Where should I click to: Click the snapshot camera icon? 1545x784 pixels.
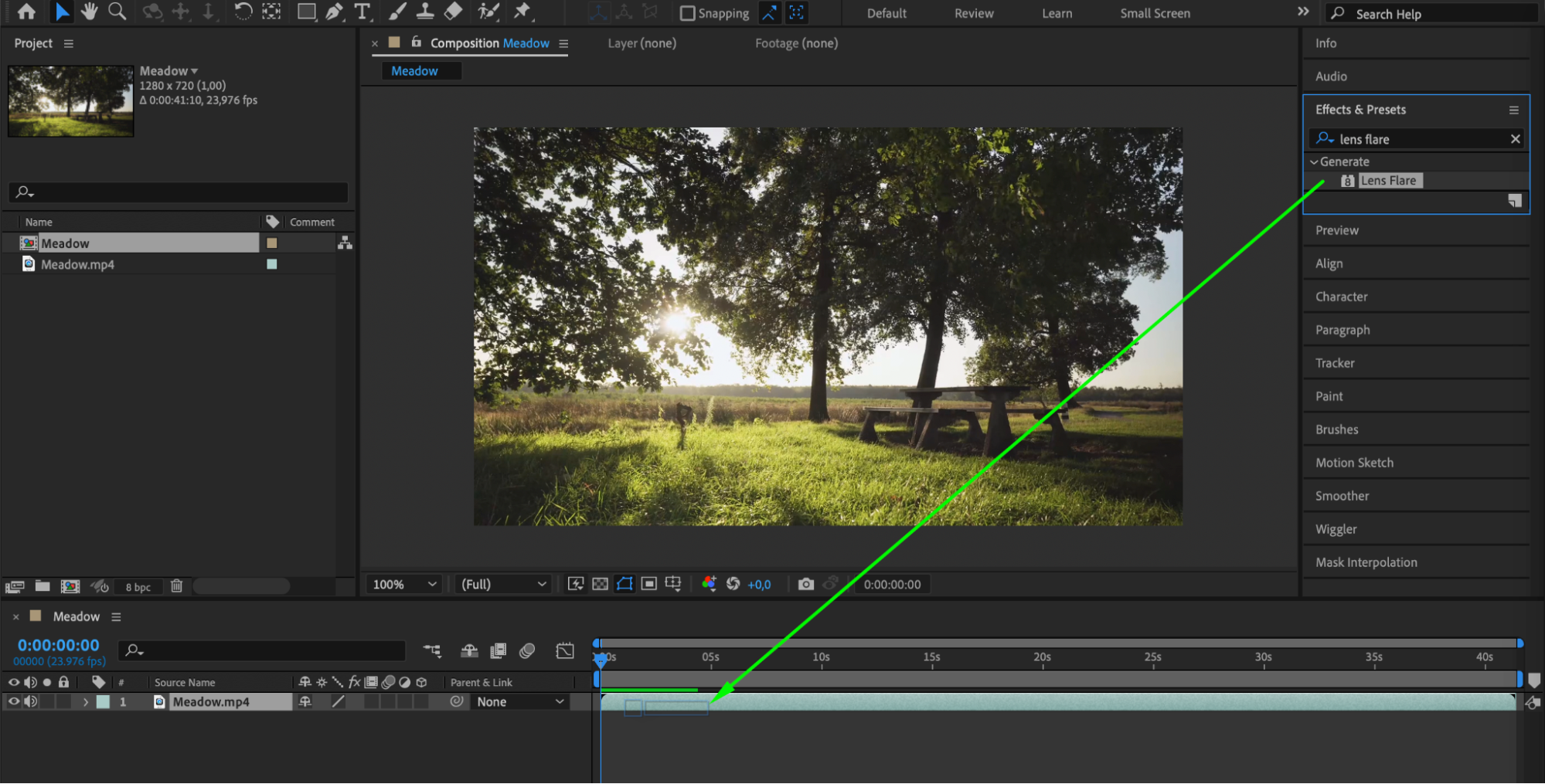pyautogui.click(x=805, y=584)
